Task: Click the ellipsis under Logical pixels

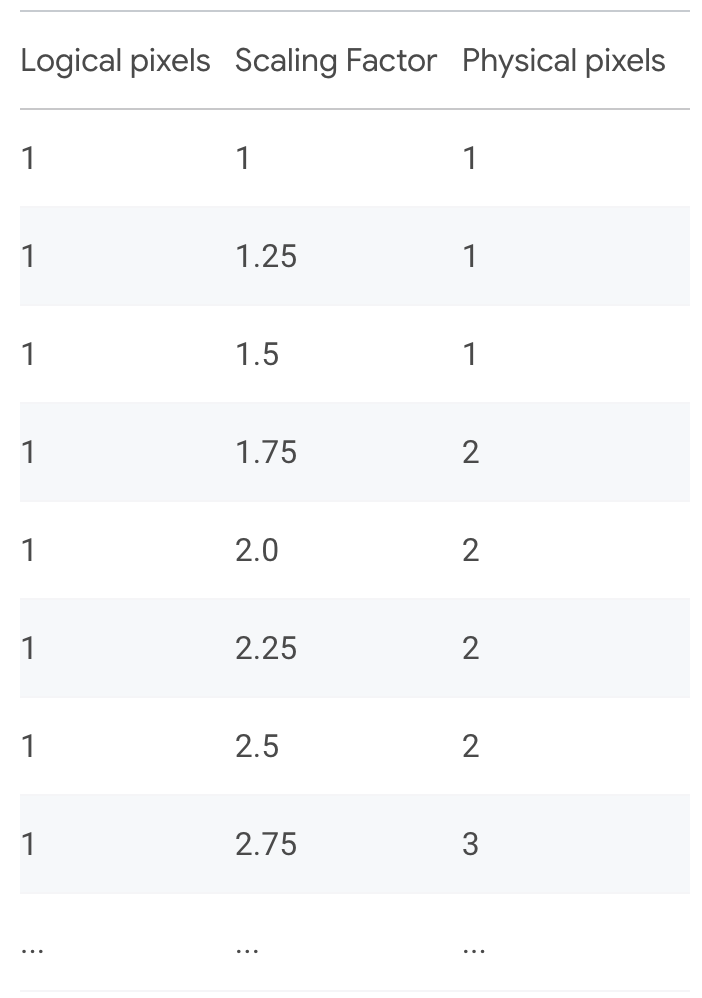Action: [x=32, y=950]
